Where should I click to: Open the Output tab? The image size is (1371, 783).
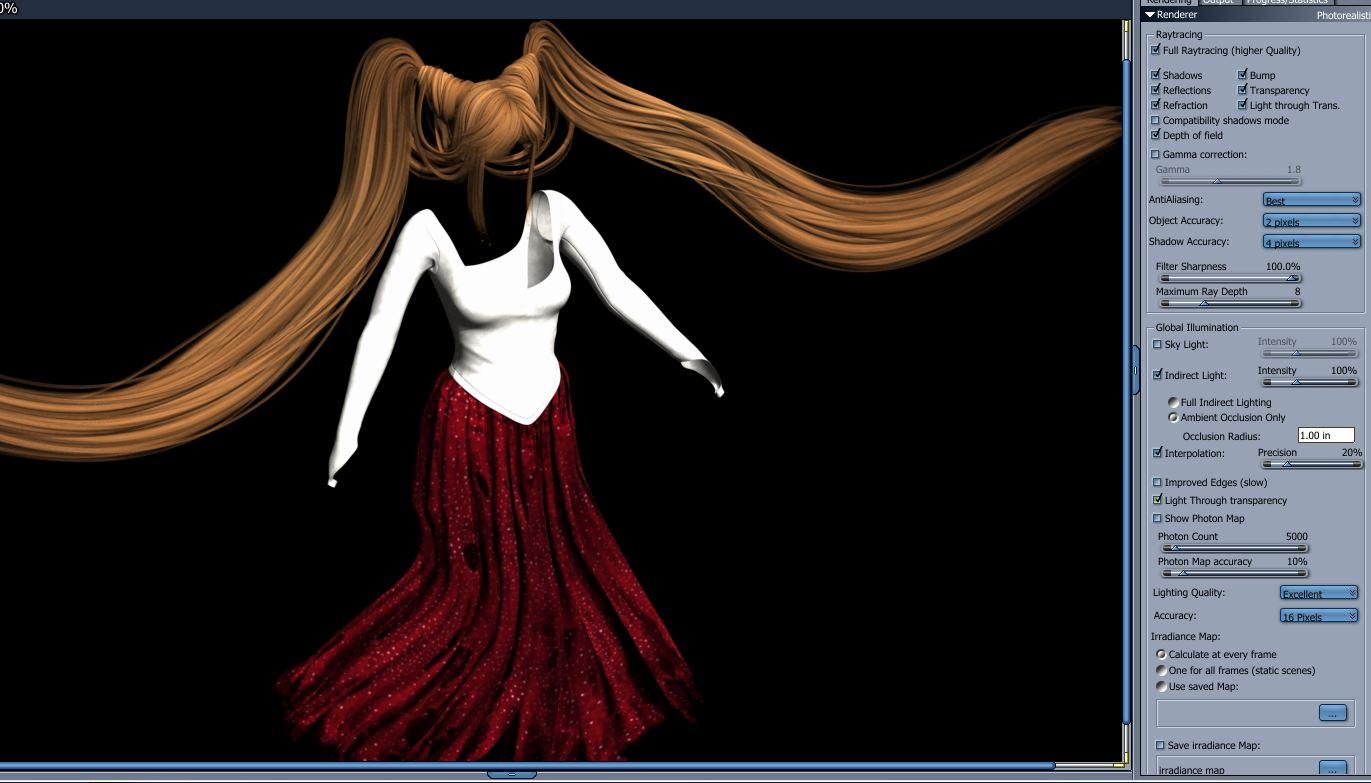pyautogui.click(x=1218, y=2)
